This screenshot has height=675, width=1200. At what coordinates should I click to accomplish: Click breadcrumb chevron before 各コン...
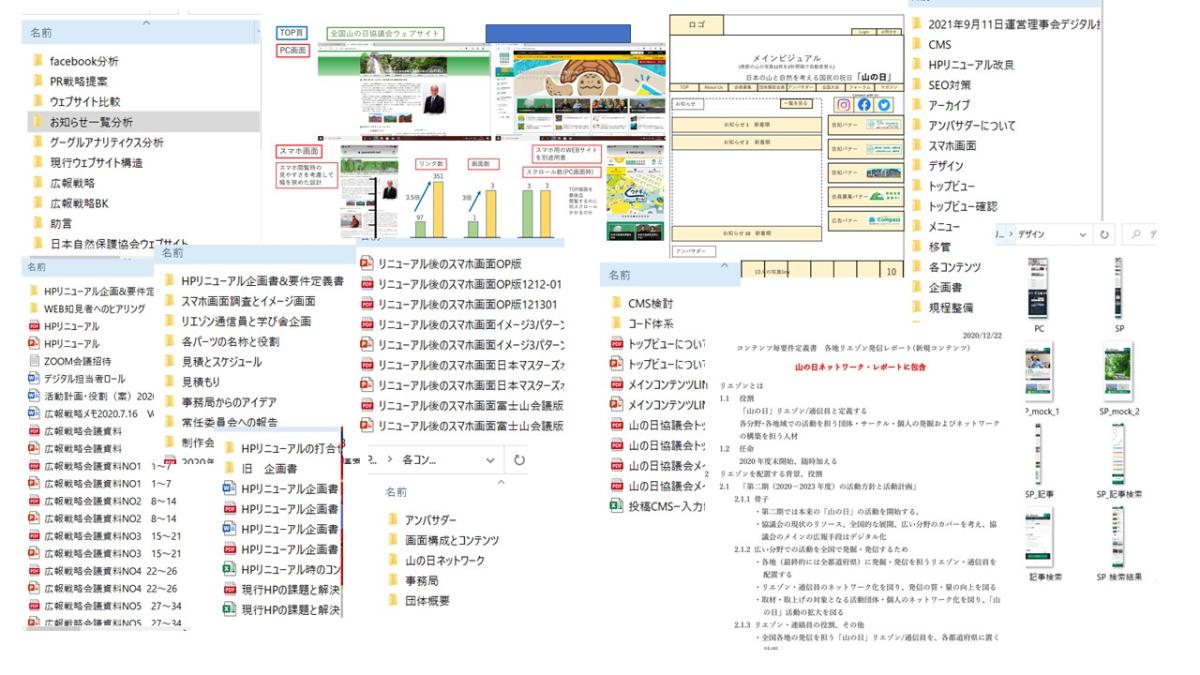pyautogui.click(x=388, y=461)
